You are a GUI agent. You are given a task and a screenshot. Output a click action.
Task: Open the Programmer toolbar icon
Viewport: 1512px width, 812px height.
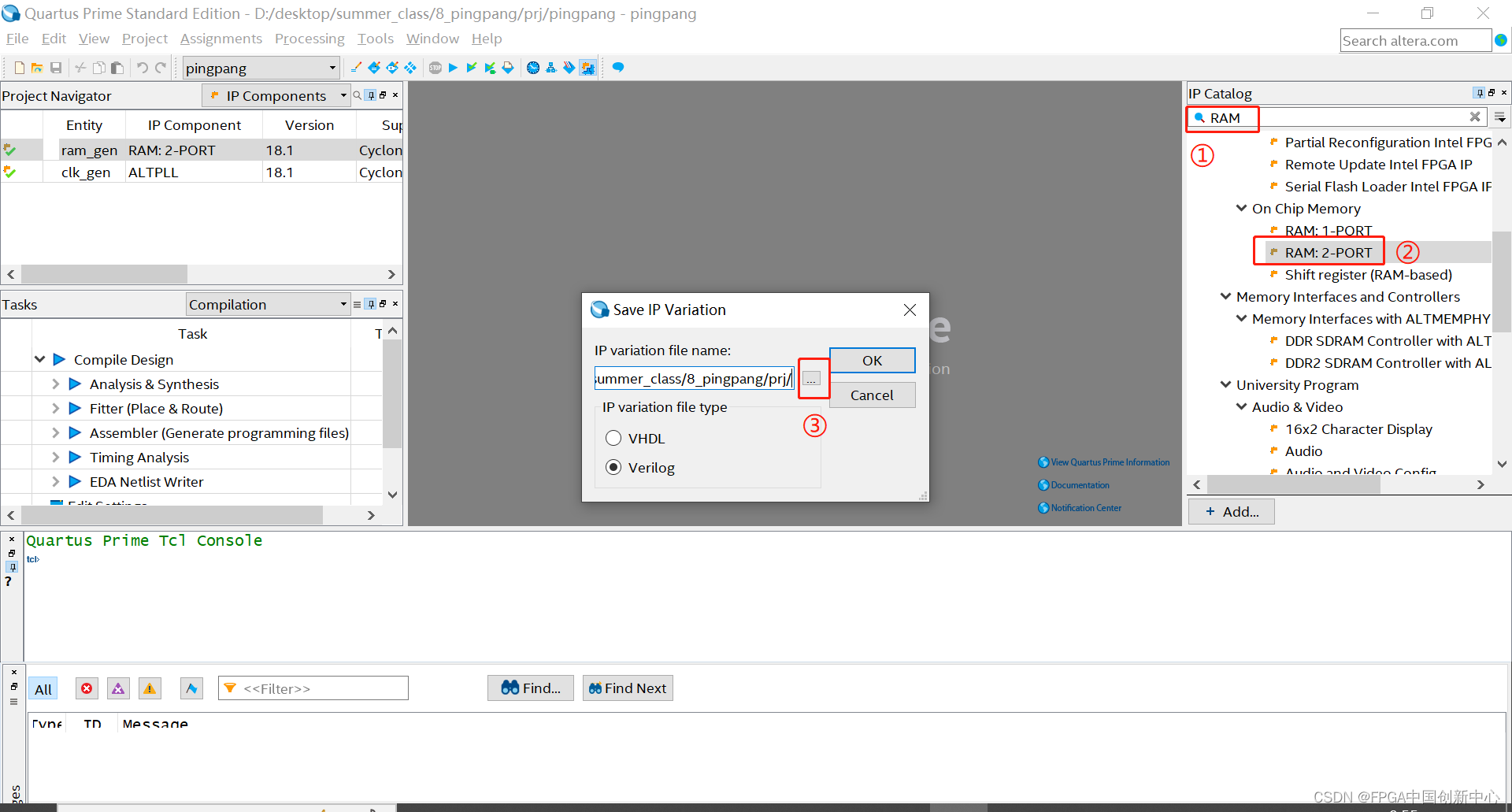pyautogui.click(x=569, y=68)
